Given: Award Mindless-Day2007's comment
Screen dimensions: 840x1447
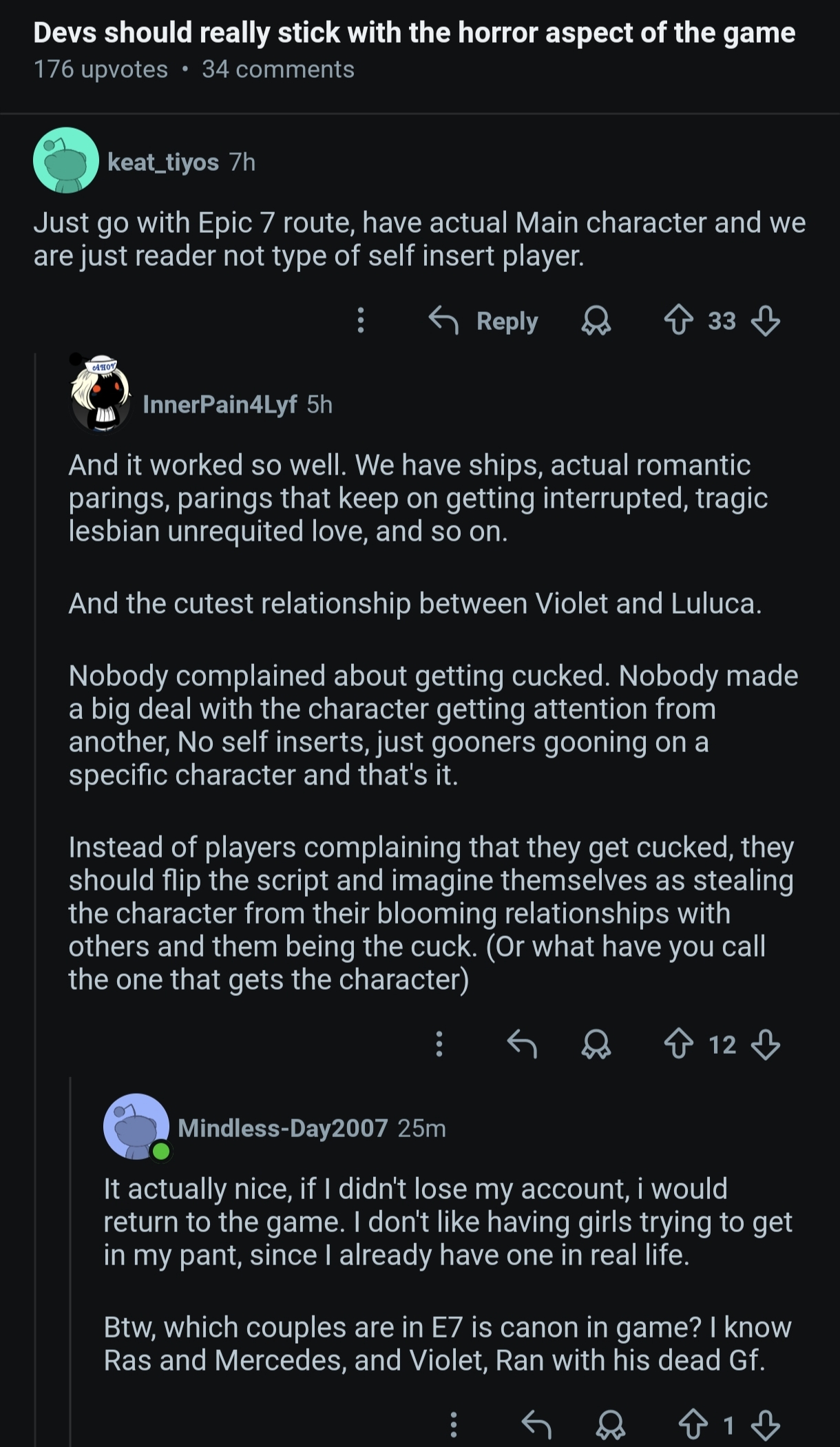Looking at the screenshot, I should (610, 1424).
